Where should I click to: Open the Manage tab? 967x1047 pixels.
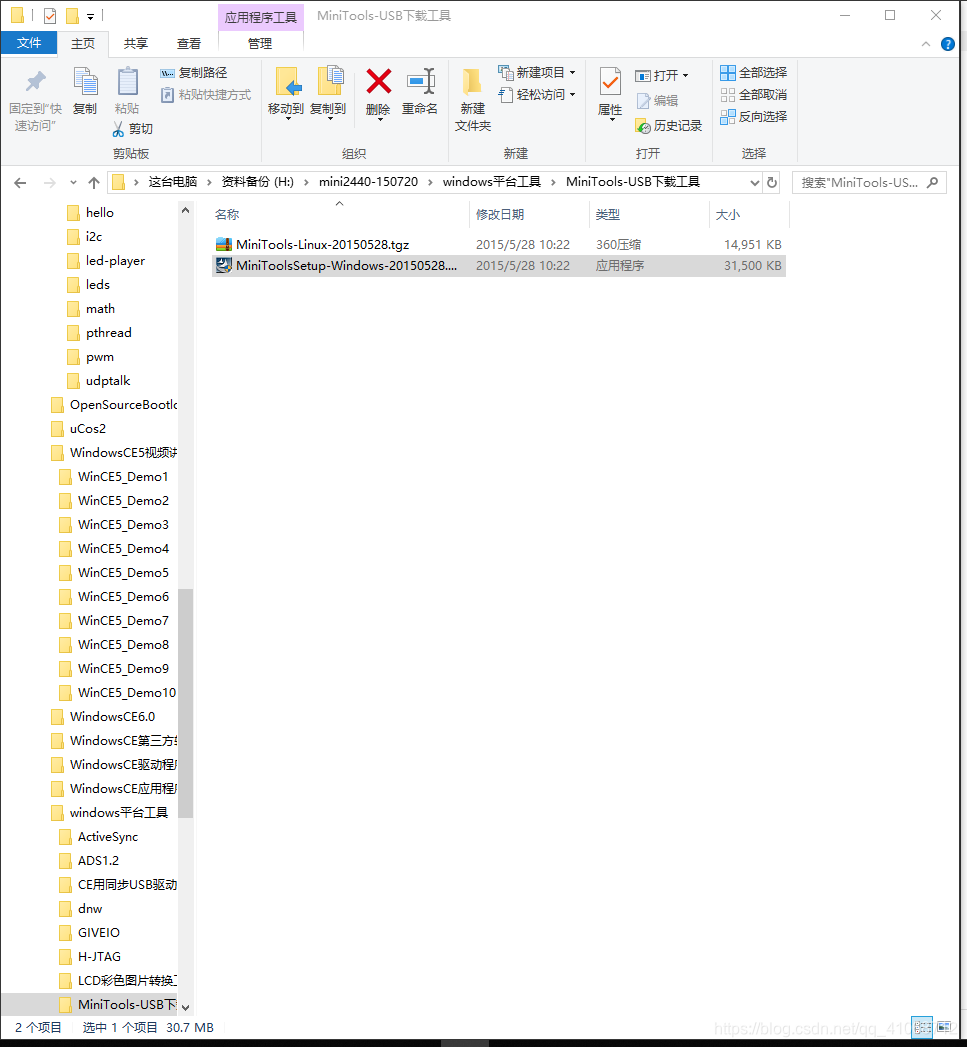pos(260,43)
